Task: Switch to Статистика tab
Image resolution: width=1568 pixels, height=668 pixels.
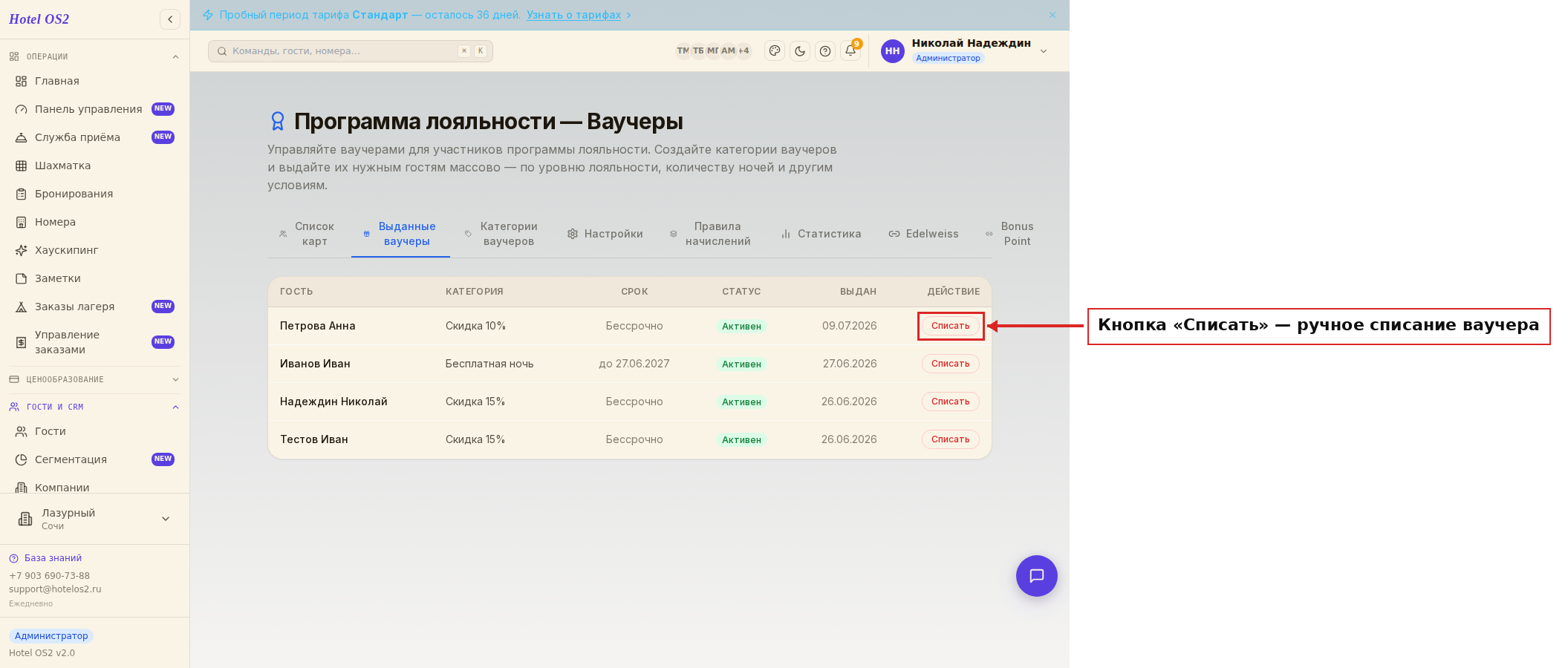Action: (x=821, y=234)
